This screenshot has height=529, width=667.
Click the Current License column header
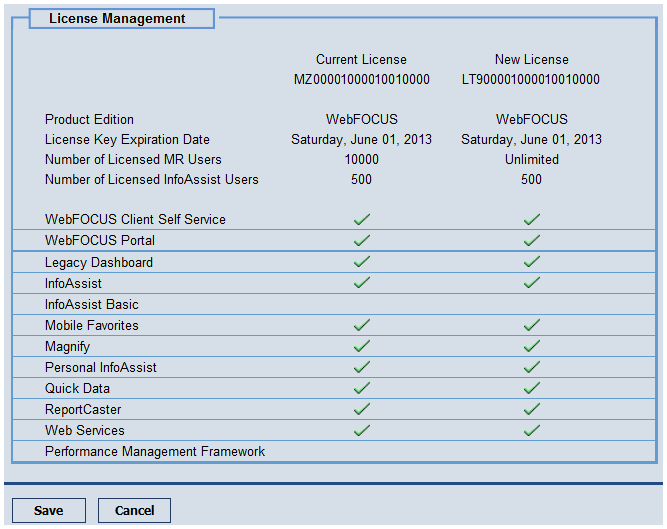(361, 60)
